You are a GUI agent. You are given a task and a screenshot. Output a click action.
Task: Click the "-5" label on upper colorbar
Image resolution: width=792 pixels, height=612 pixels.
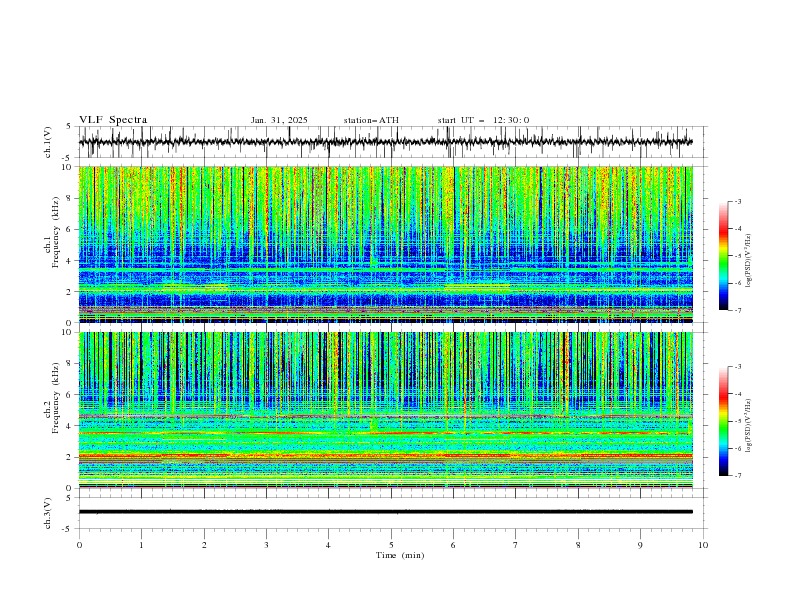click(x=738, y=256)
